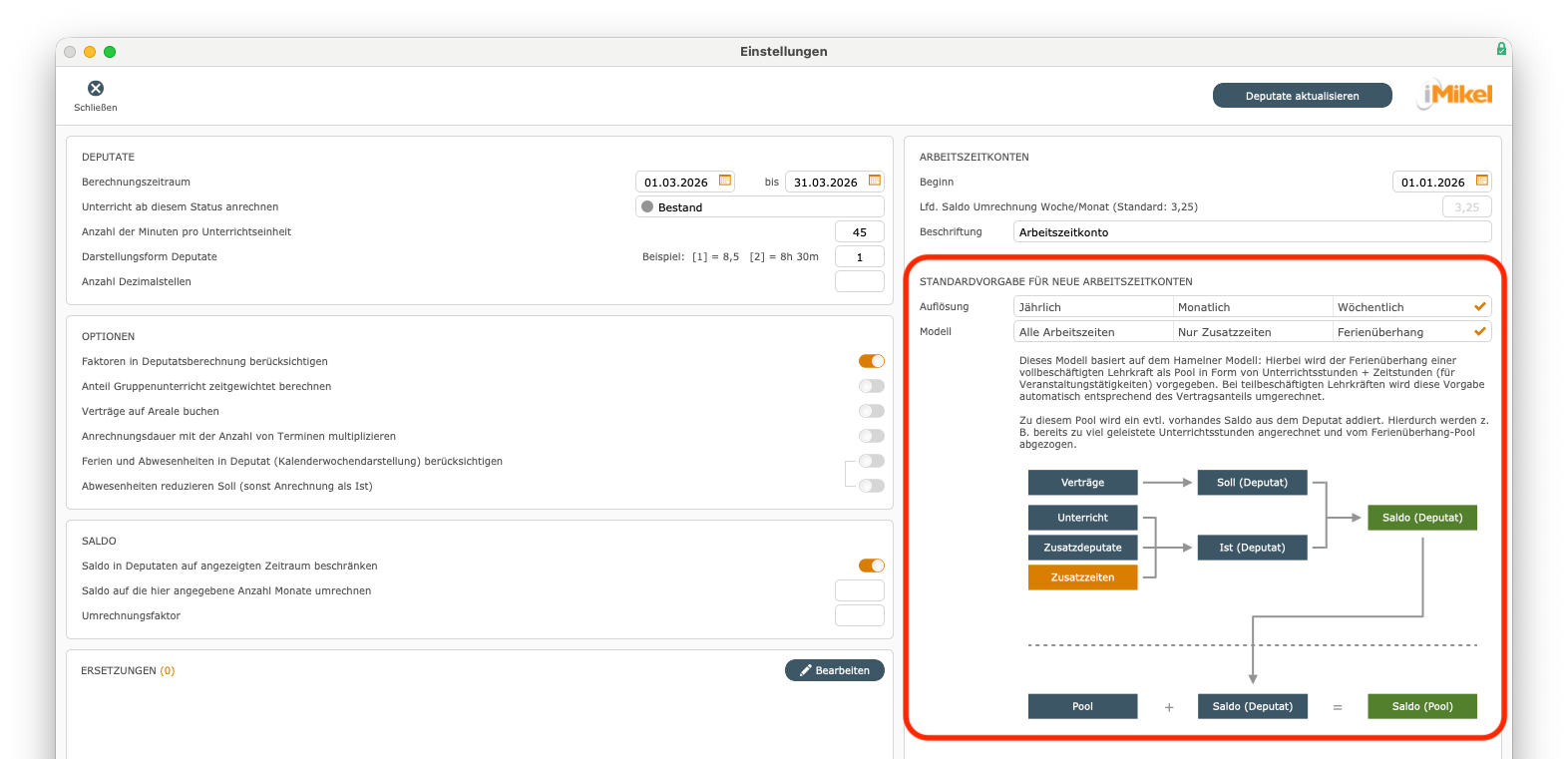Screen dimensions: 1568x759
Task: Click the Schließen close icon
Action: [x=96, y=89]
